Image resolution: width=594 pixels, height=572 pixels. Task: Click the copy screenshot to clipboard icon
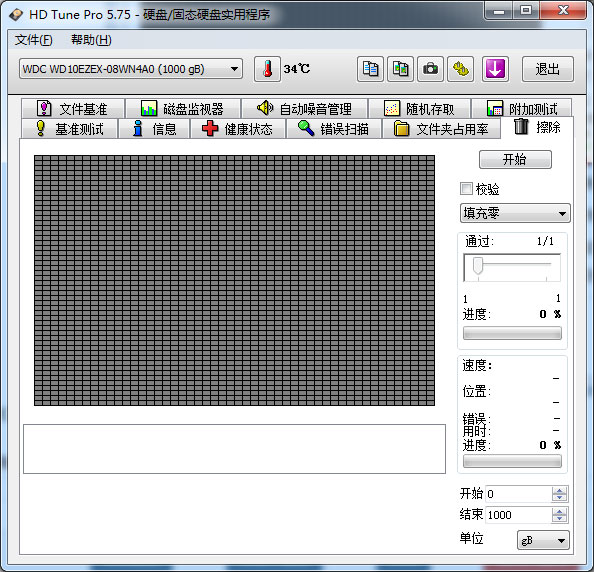400,69
